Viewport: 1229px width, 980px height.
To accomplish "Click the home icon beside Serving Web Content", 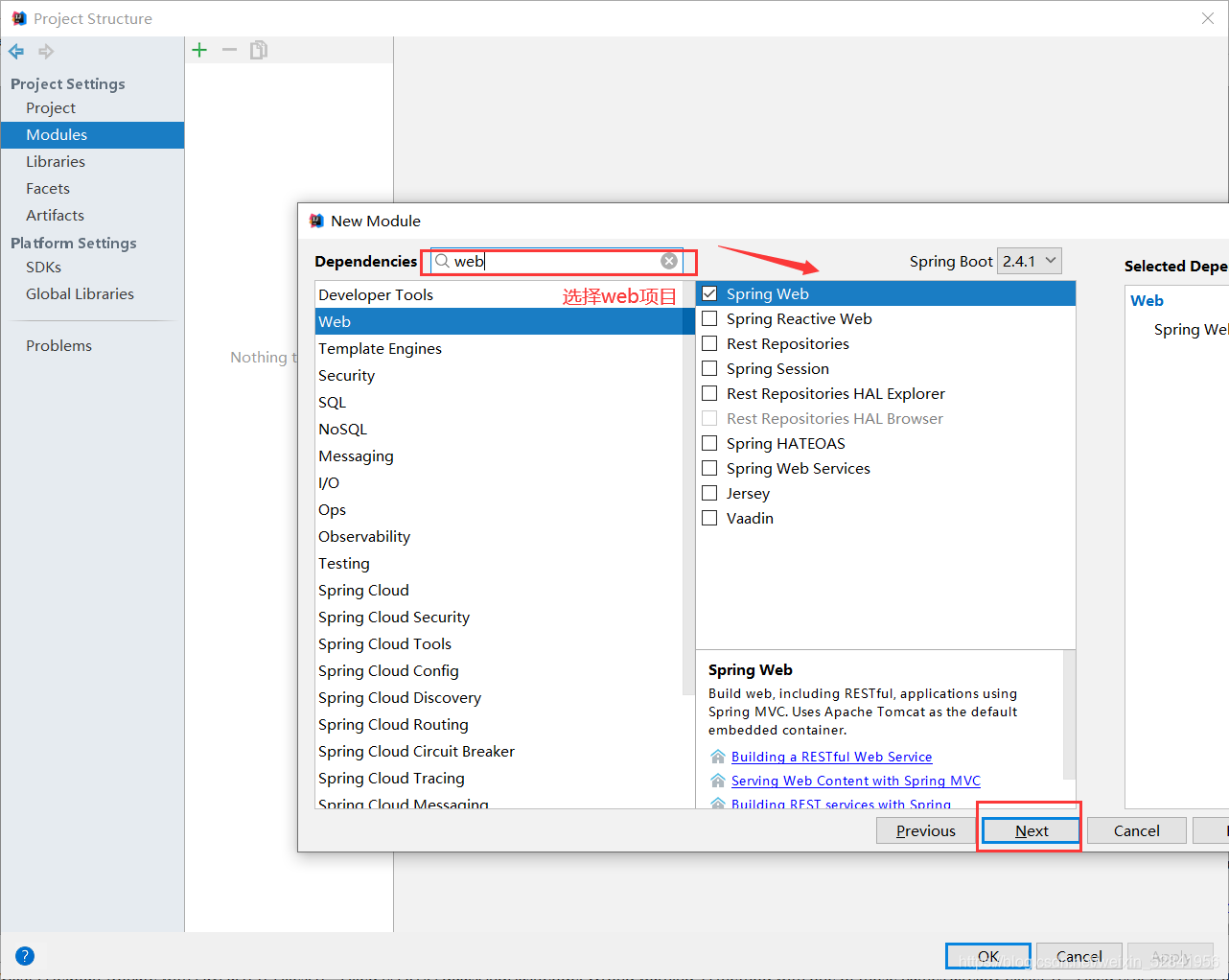I will [718, 781].
